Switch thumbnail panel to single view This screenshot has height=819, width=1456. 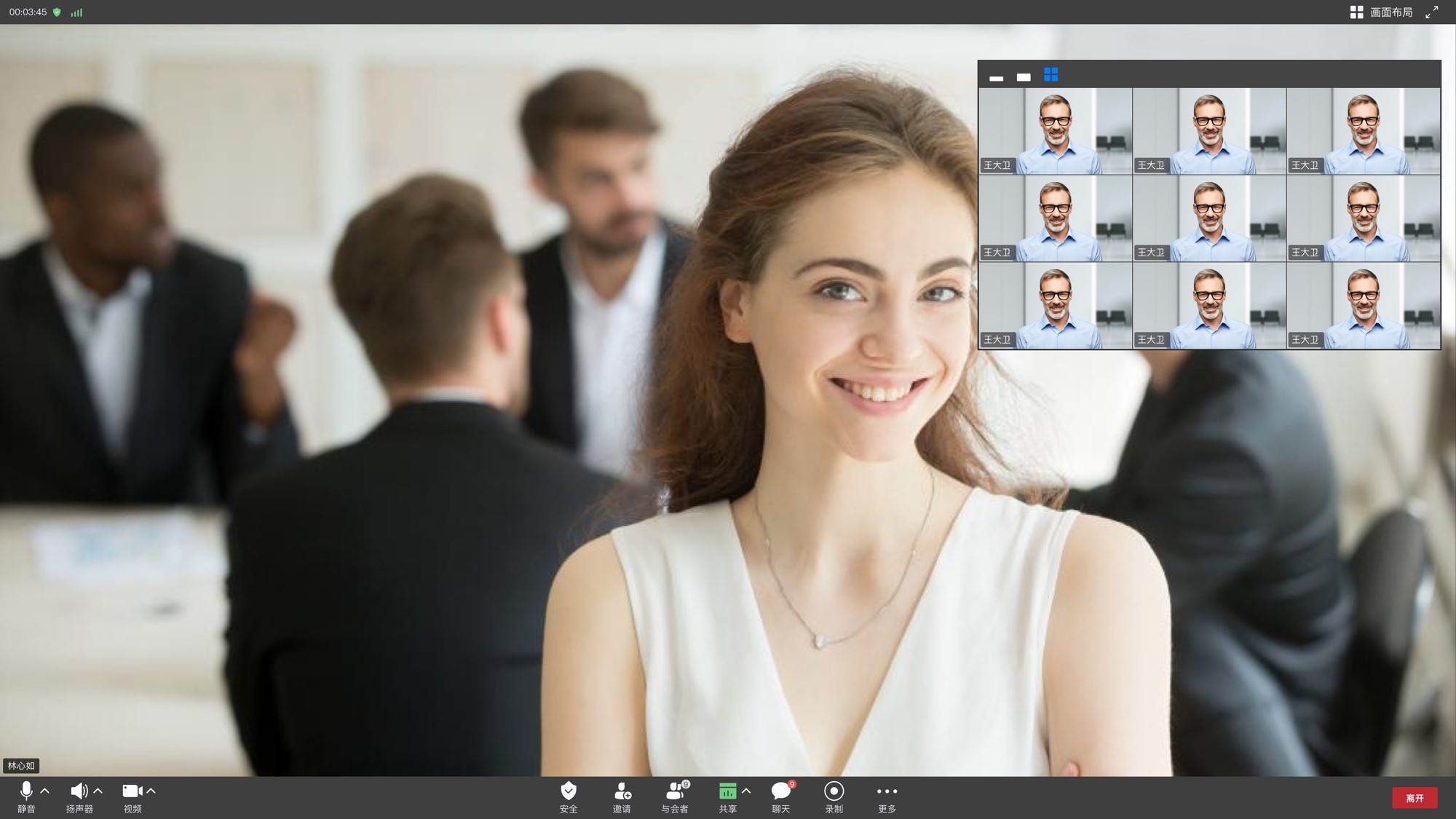point(1024,76)
